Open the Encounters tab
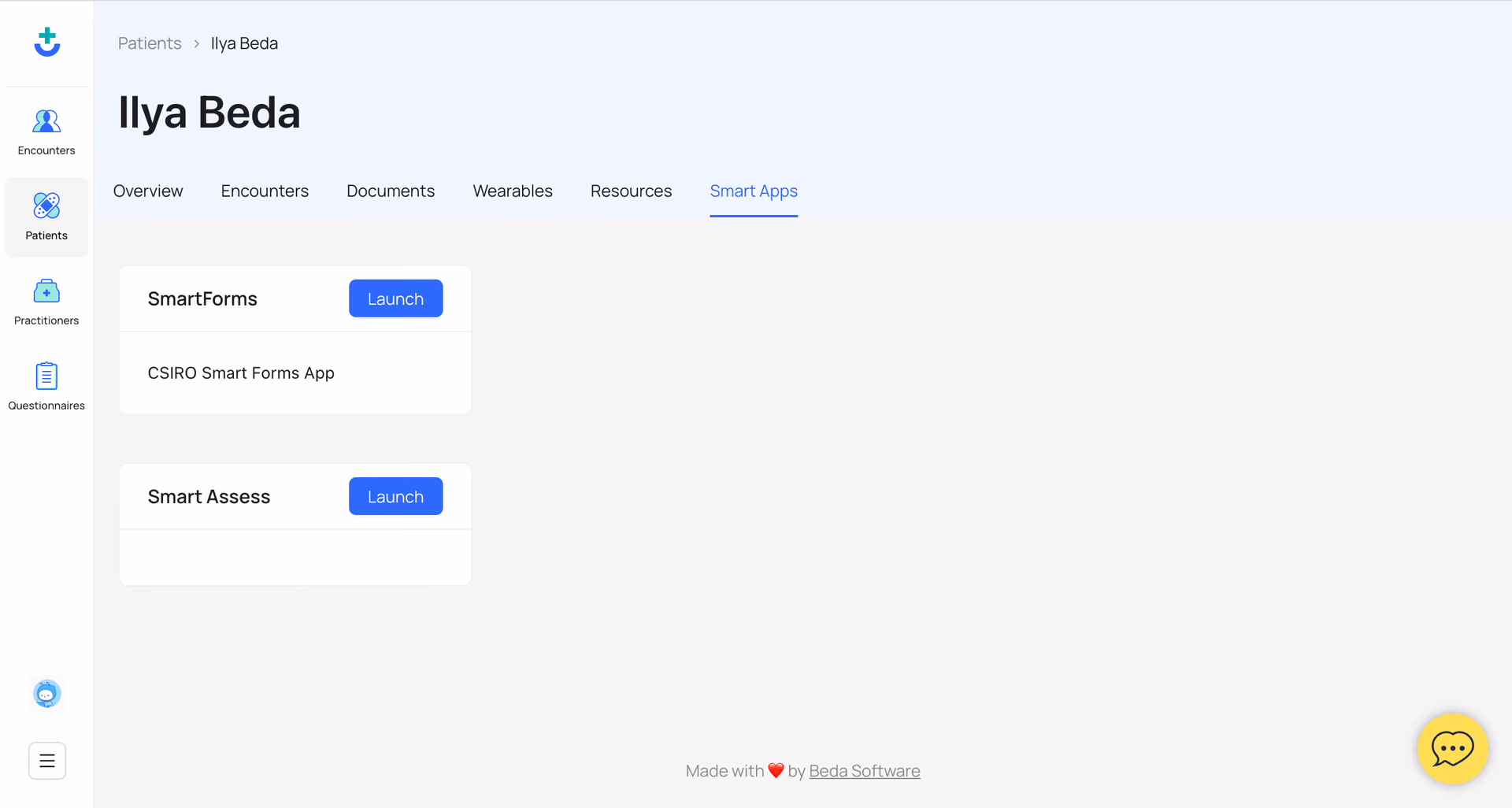The image size is (1512, 808). click(x=265, y=191)
